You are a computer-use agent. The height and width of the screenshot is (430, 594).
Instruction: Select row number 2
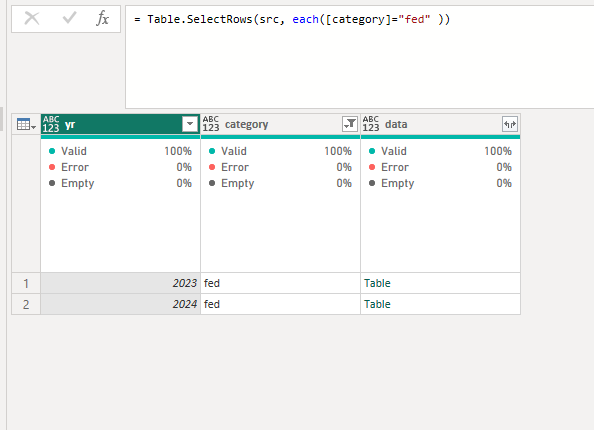(26, 304)
